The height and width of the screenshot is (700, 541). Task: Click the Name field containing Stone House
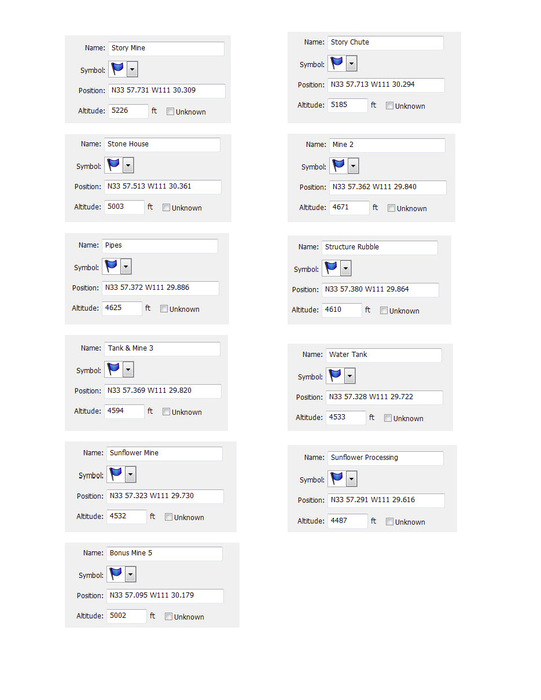coord(162,144)
